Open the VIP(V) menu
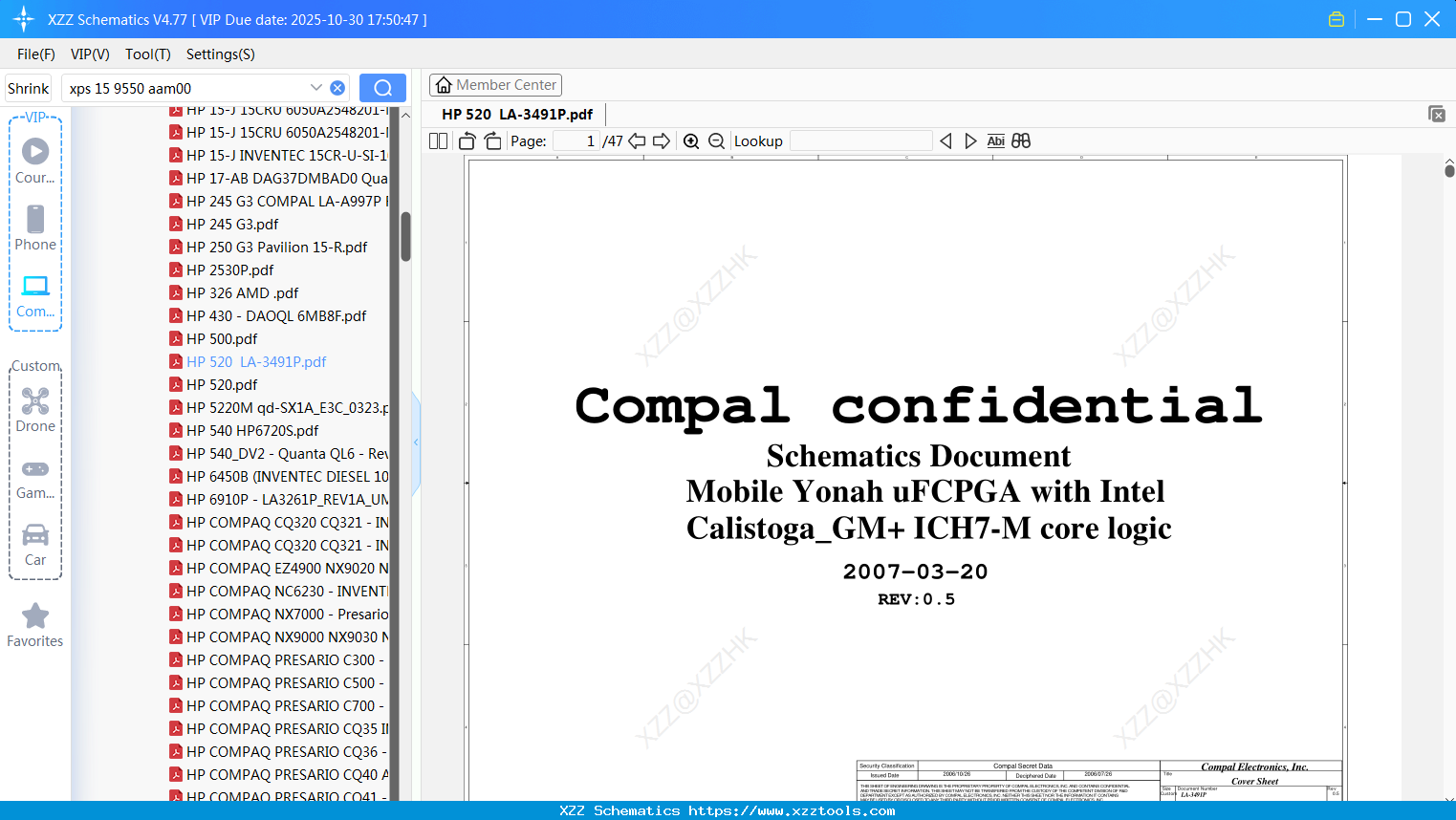 [x=90, y=54]
